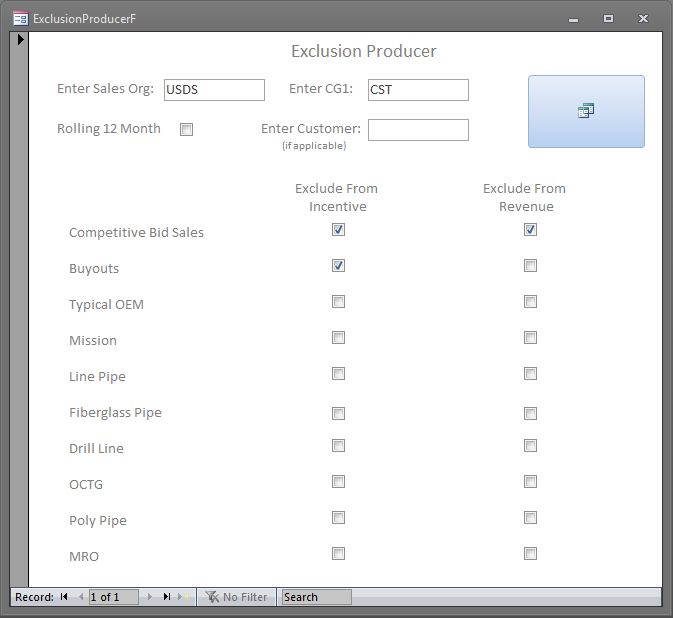Check MRO Exclude From Revenue
673x618 pixels.
point(530,554)
